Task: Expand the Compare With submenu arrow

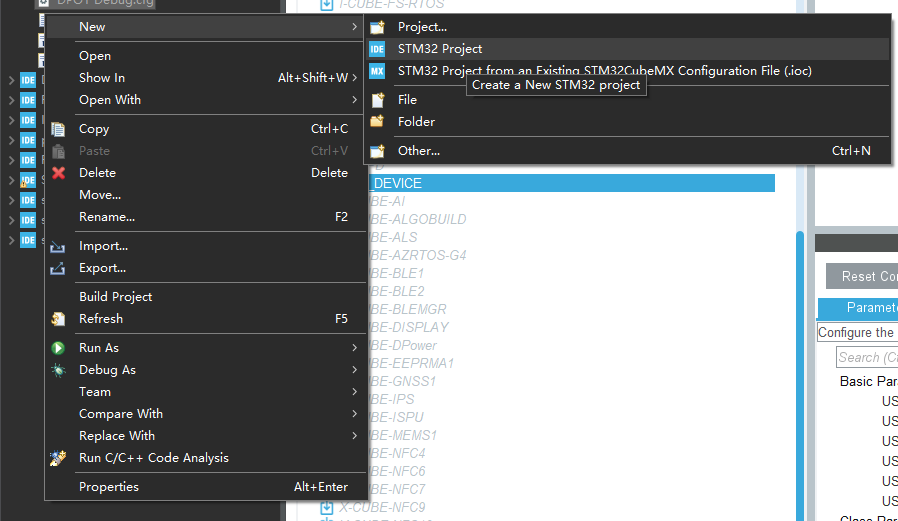Action: pos(354,414)
